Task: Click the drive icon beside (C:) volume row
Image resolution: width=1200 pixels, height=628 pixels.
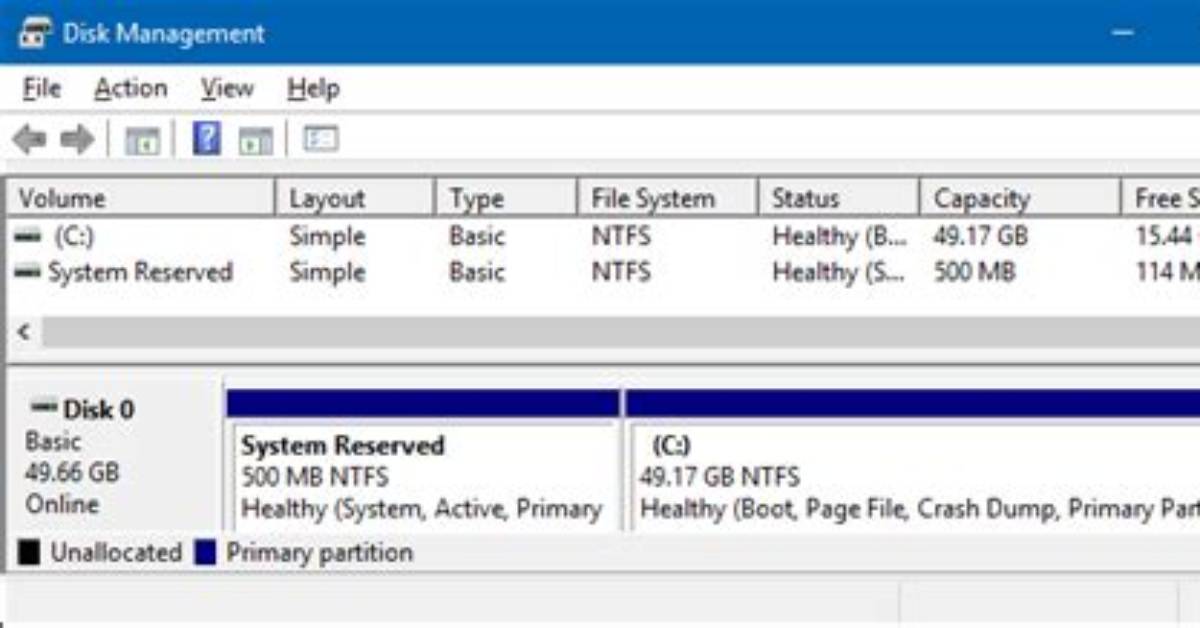Action: pyautogui.click(x=29, y=236)
